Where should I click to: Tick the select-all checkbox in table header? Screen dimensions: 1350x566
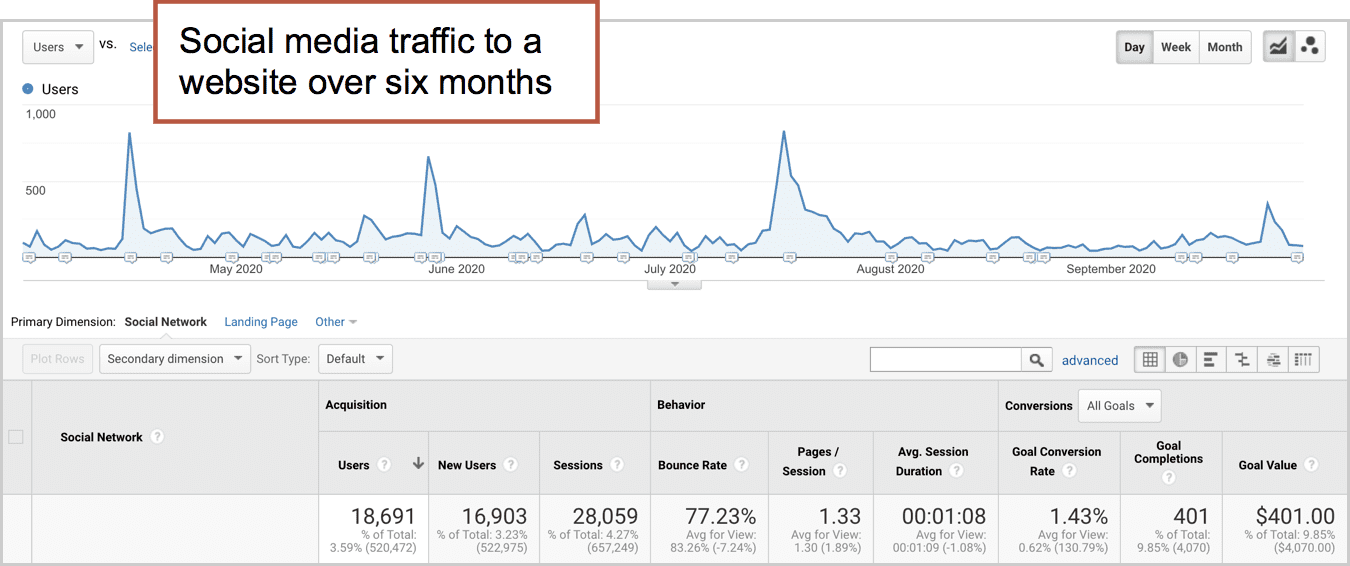[16, 436]
